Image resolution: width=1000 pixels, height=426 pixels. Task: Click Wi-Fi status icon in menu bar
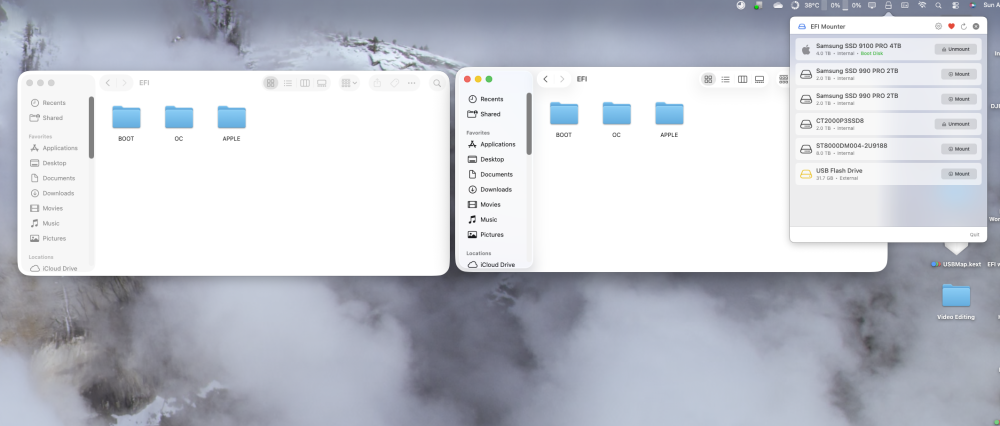(922, 5)
